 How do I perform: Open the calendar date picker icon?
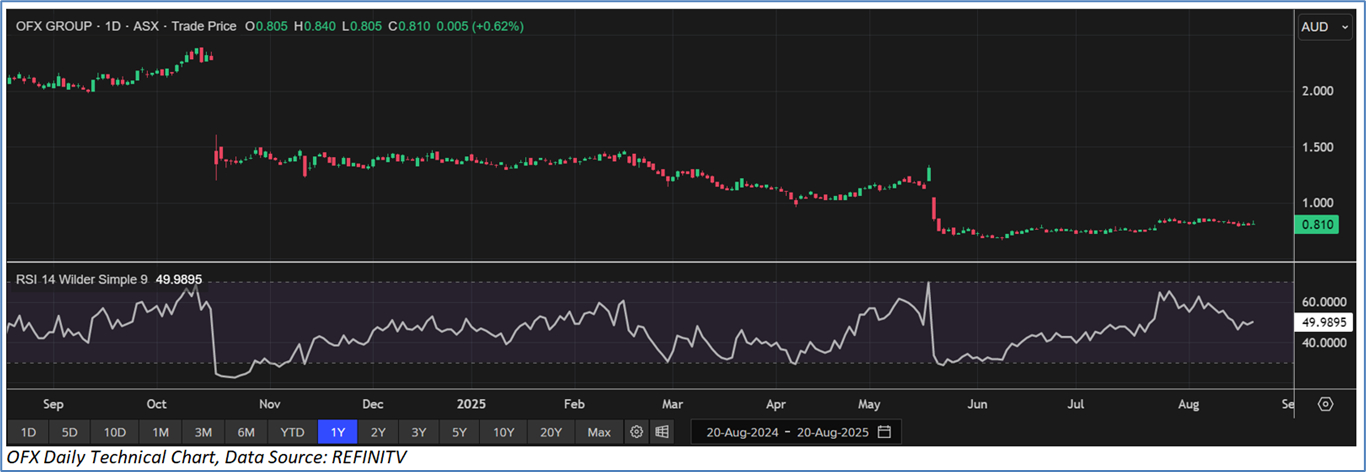(x=884, y=432)
